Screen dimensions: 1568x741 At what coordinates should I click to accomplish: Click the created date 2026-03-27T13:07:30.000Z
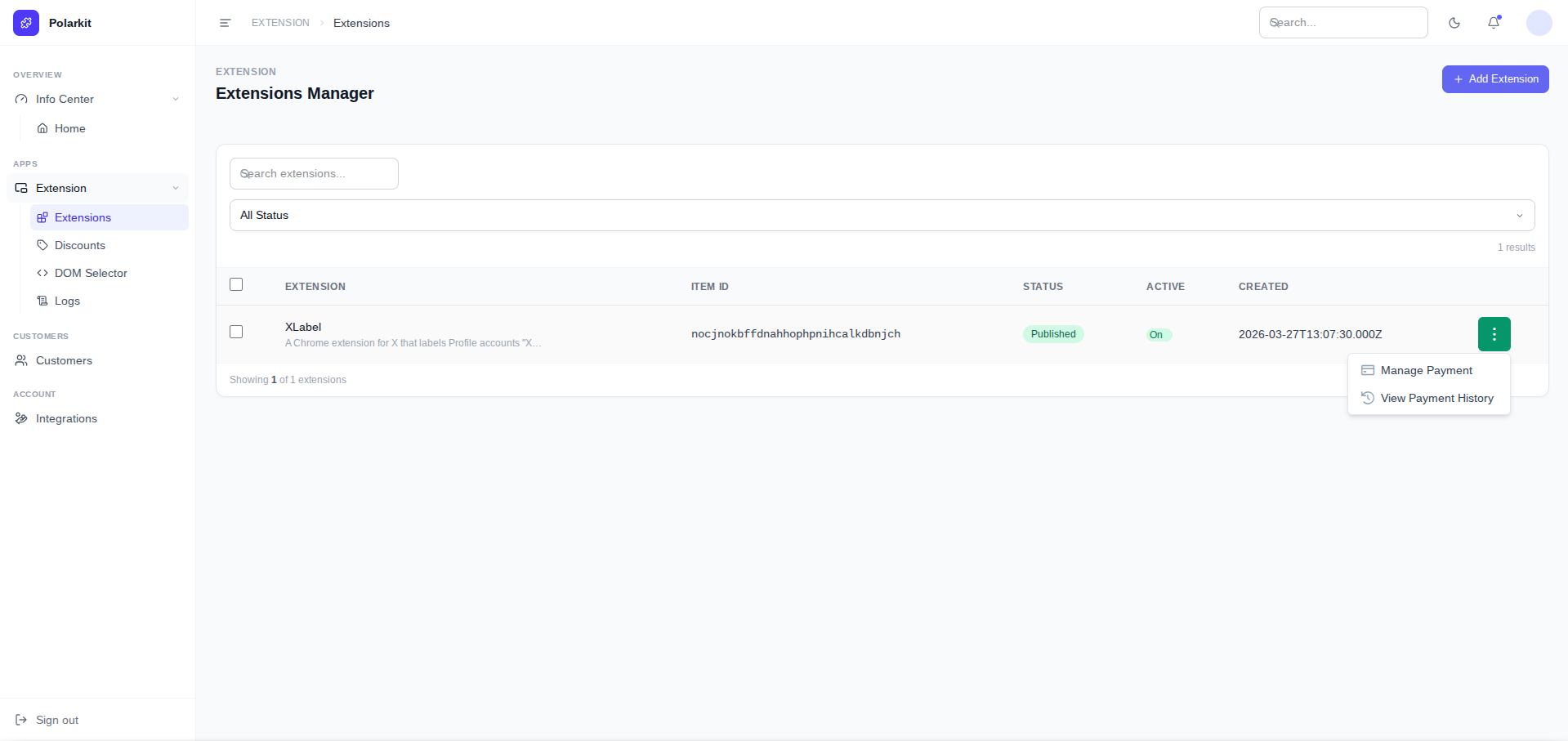[x=1310, y=334]
